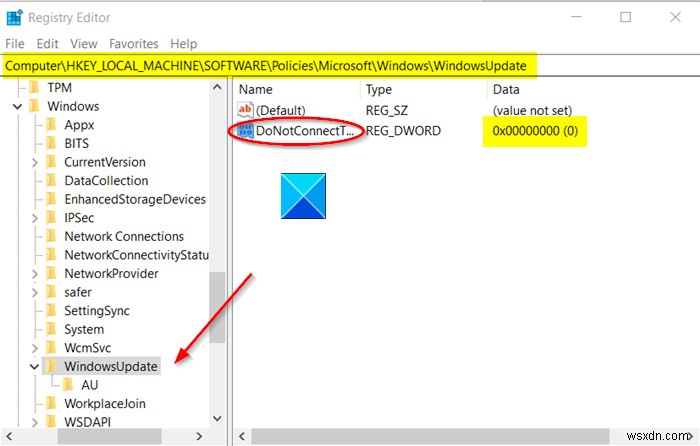Click the DoNotConnectT... DWORD value icon
700x446 pixels.
245,131
